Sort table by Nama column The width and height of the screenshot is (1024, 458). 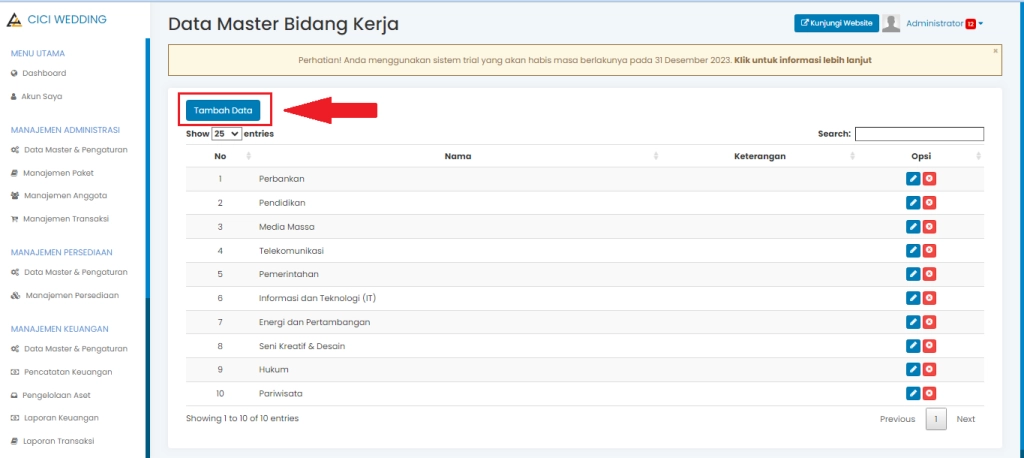(x=458, y=156)
